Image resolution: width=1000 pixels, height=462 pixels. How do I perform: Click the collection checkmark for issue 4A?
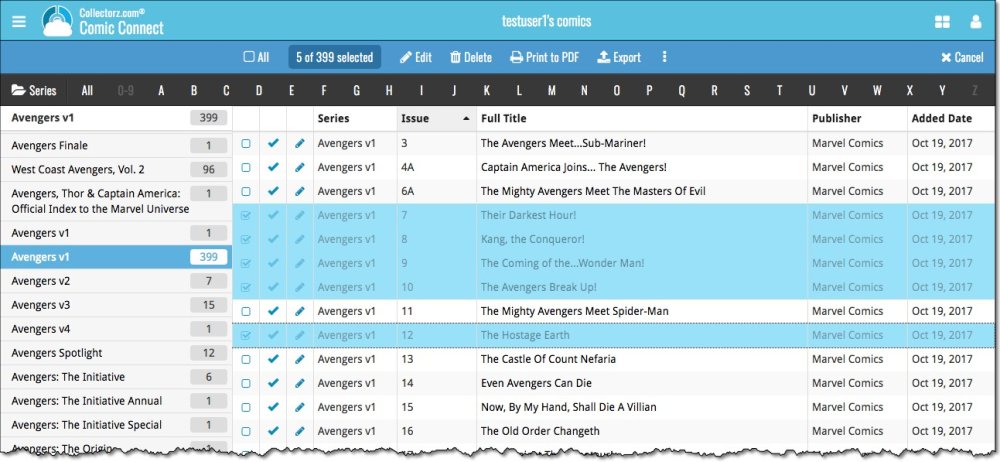tap(273, 167)
